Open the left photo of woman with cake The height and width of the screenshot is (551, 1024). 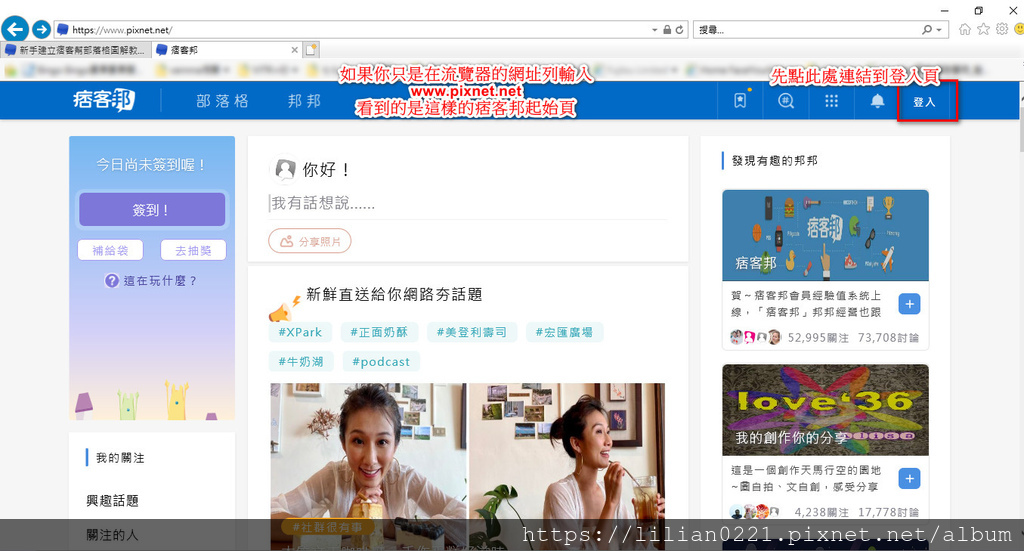coord(369,466)
